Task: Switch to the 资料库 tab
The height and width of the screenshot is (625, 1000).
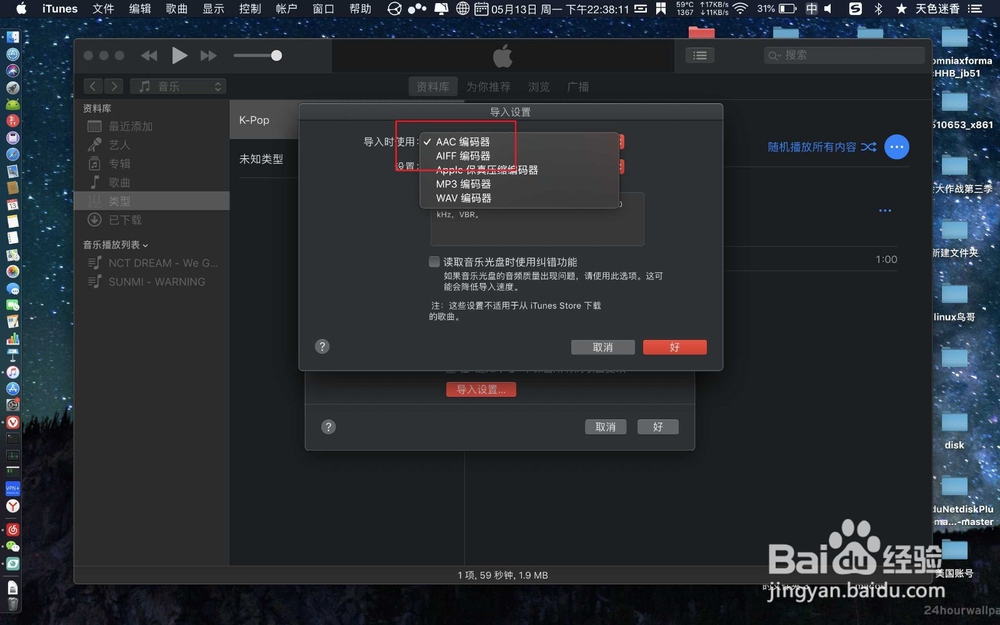Action: (432, 87)
